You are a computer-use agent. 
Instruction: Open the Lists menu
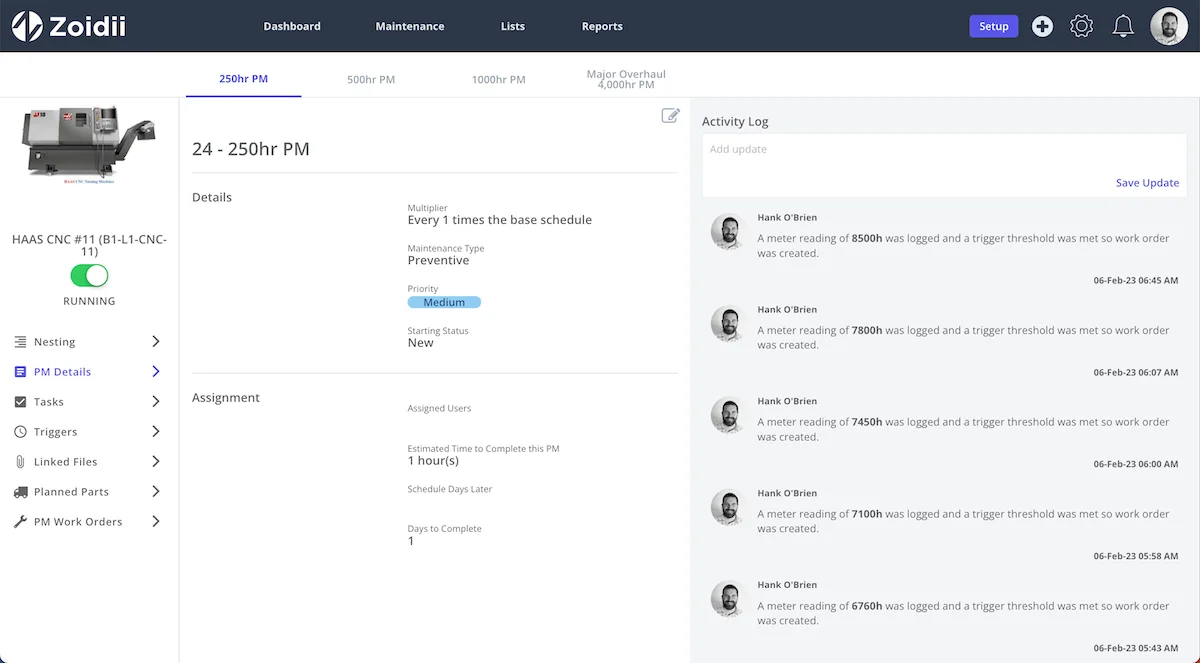point(513,27)
